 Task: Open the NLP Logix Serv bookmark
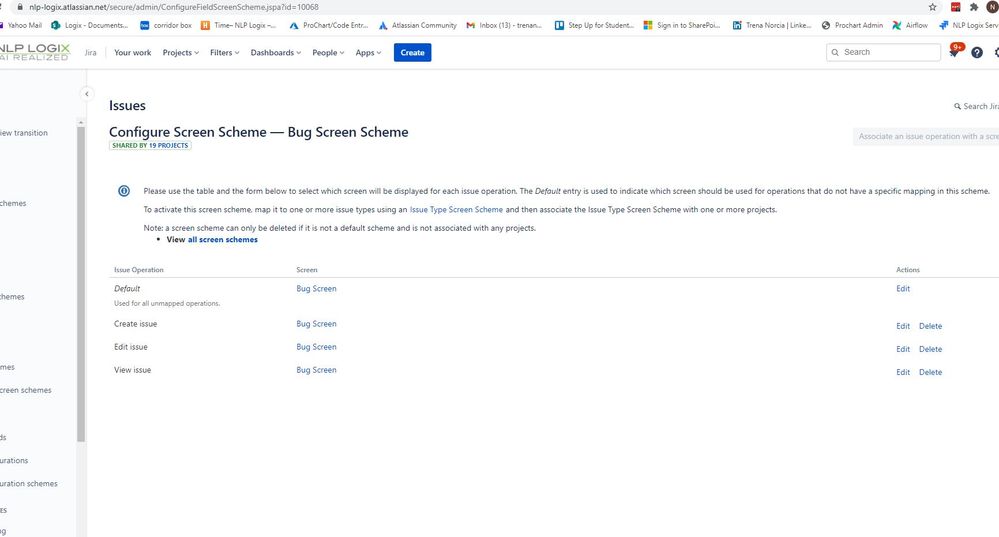click(968, 25)
